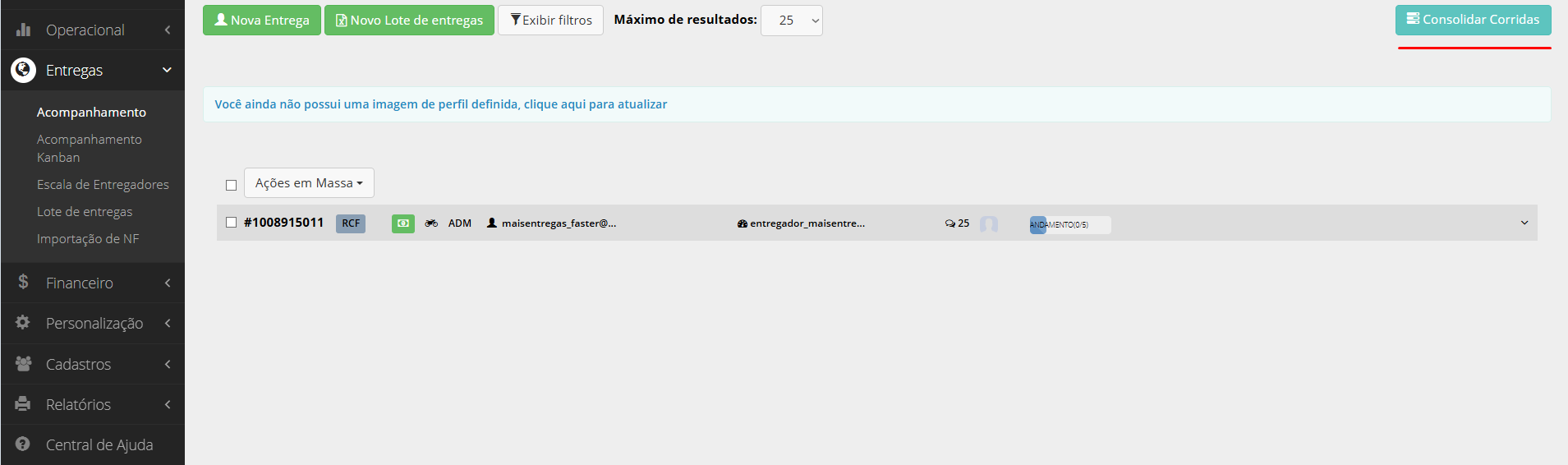Open Lote de entregas submenu item
The width and height of the screenshot is (1568, 465).
point(85,212)
